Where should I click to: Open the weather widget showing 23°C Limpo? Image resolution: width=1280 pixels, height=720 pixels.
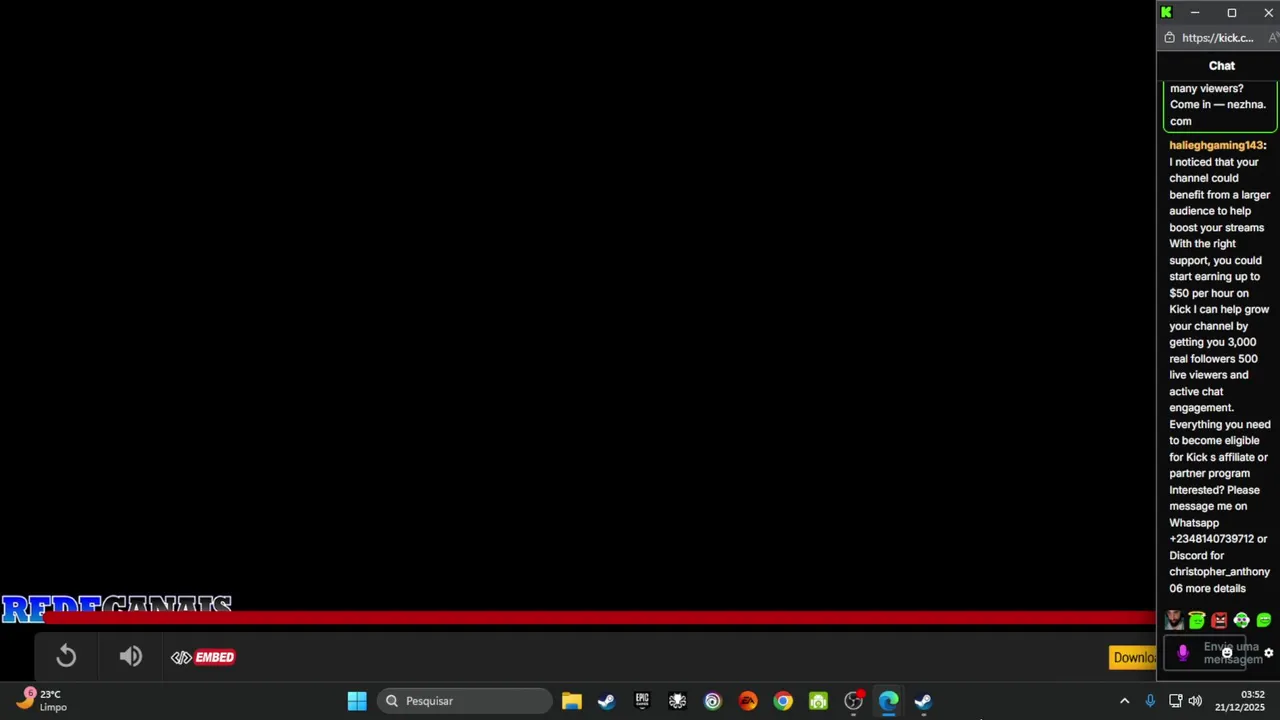(42, 701)
